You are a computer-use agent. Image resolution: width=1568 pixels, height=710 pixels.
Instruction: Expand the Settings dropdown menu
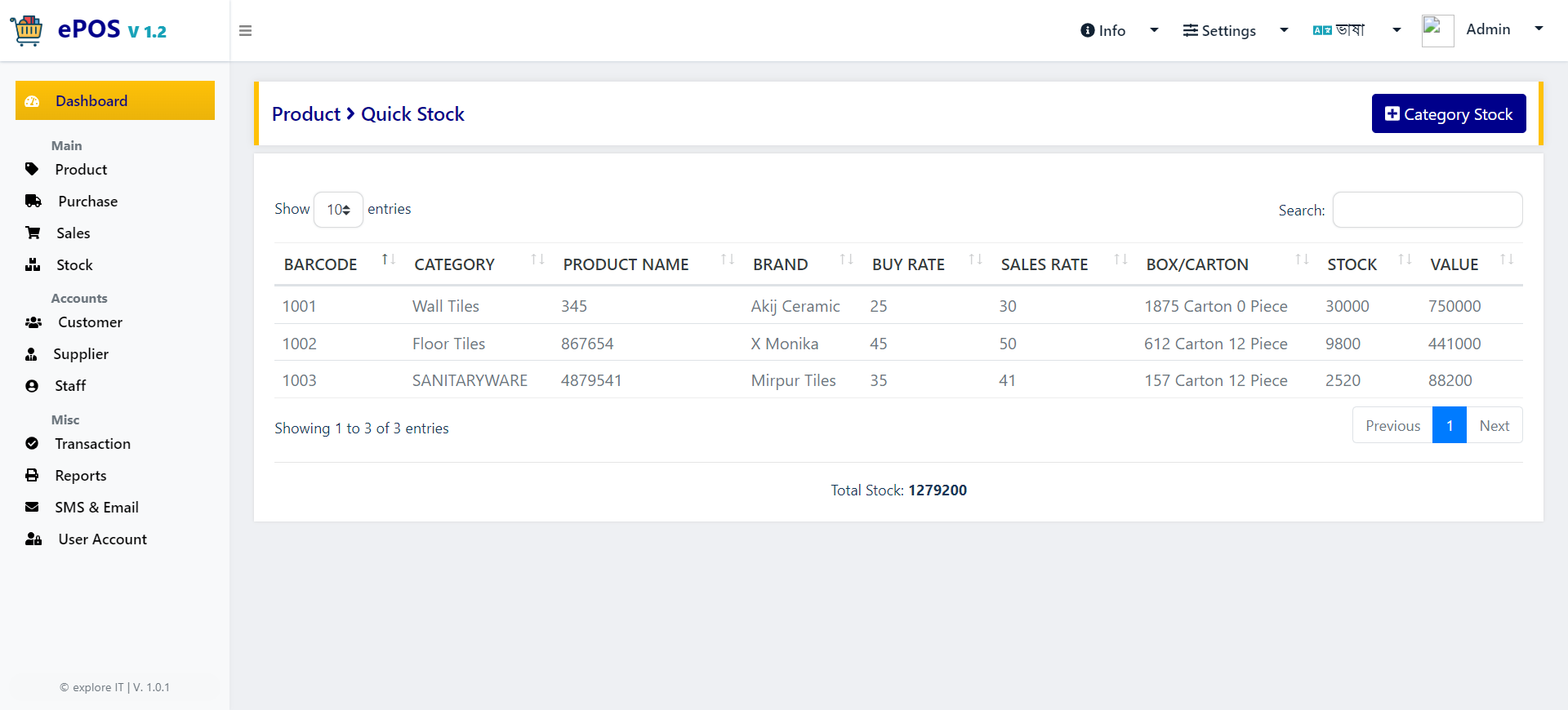coord(1235,30)
